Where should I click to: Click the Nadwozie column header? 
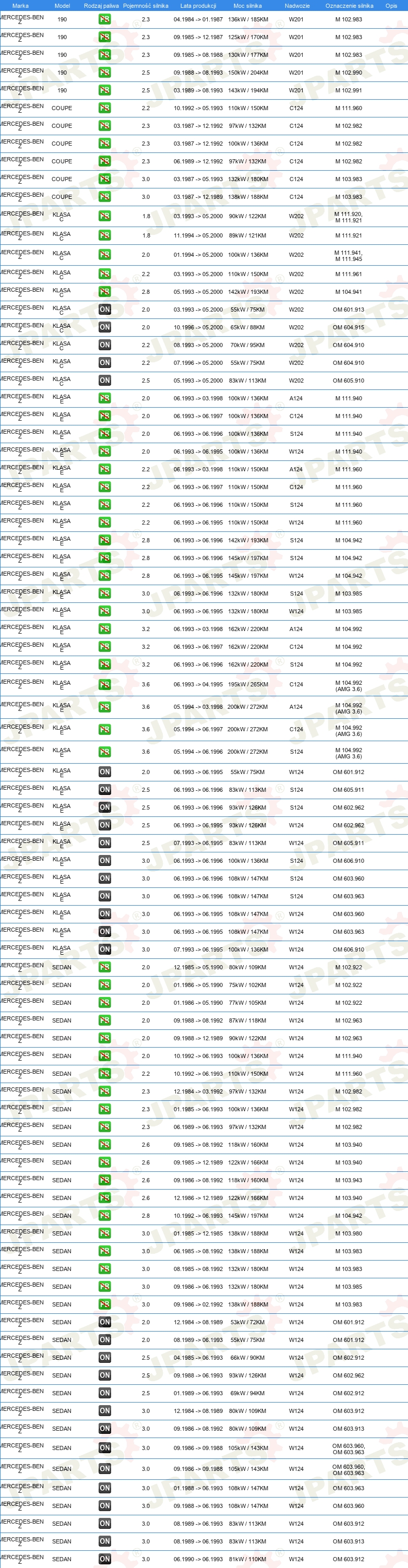[297, 5]
